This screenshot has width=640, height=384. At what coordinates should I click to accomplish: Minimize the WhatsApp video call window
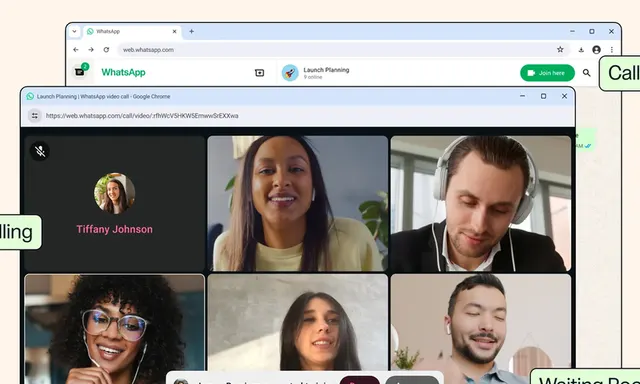click(x=522, y=96)
